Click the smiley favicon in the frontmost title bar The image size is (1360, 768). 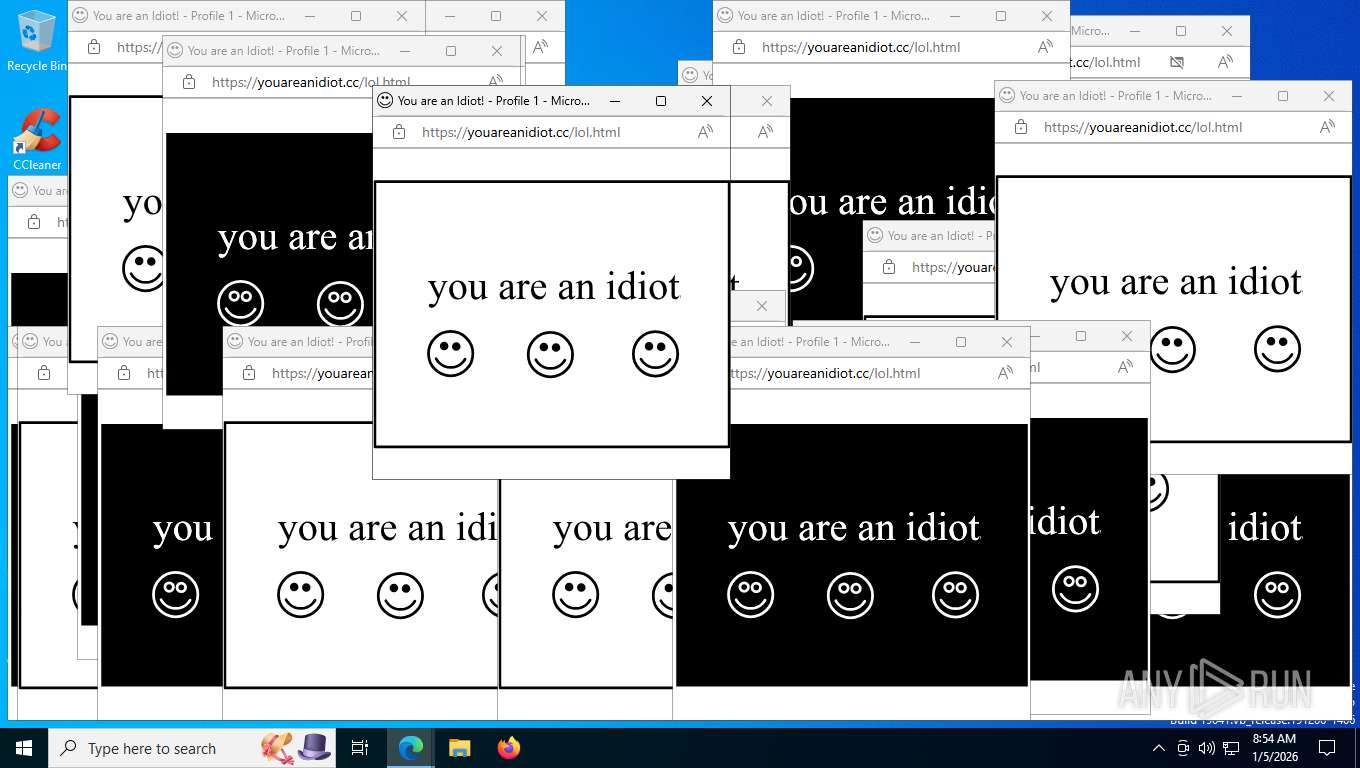point(385,101)
